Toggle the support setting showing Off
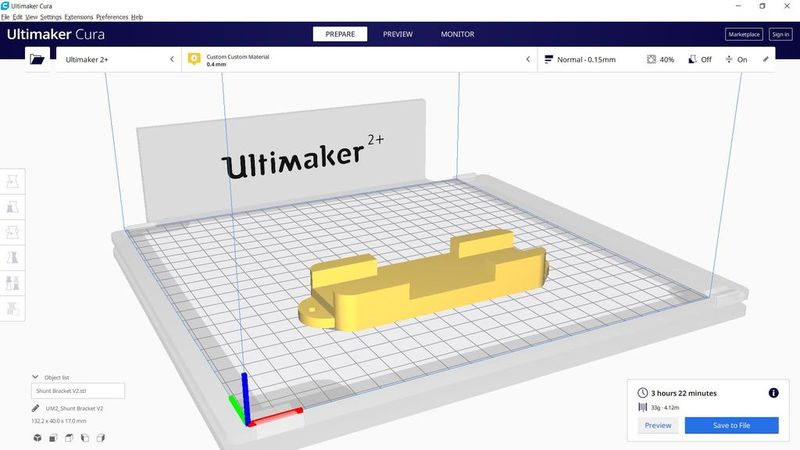Image resolution: width=800 pixels, height=450 pixels. pyautogui.click(x=699, y=60)
